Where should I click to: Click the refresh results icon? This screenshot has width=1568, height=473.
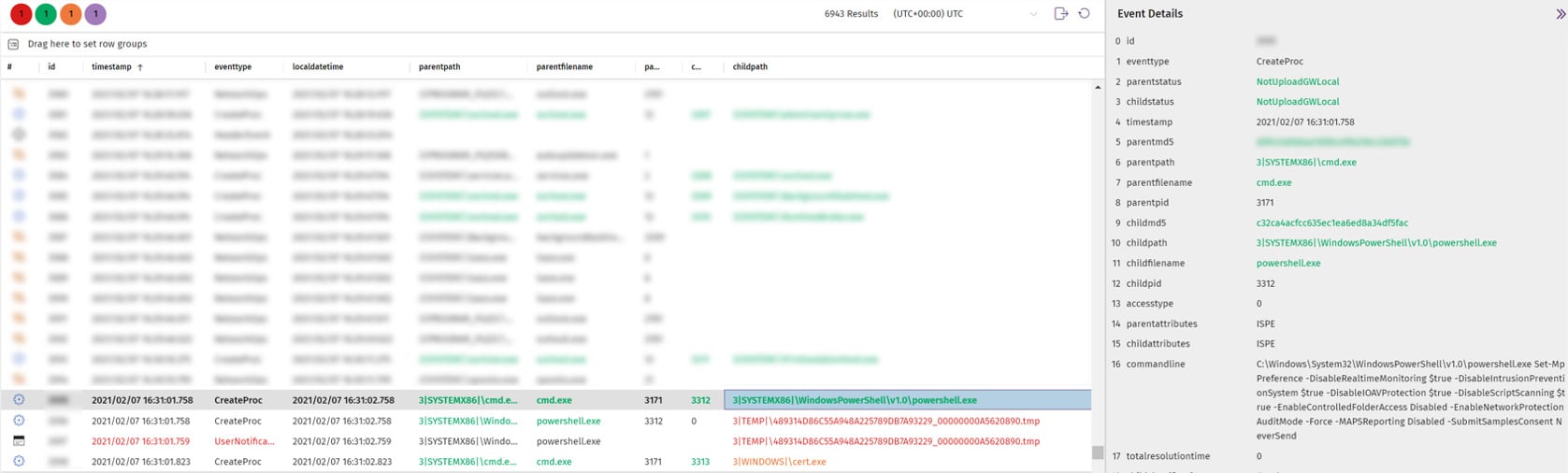[1084, 14]
